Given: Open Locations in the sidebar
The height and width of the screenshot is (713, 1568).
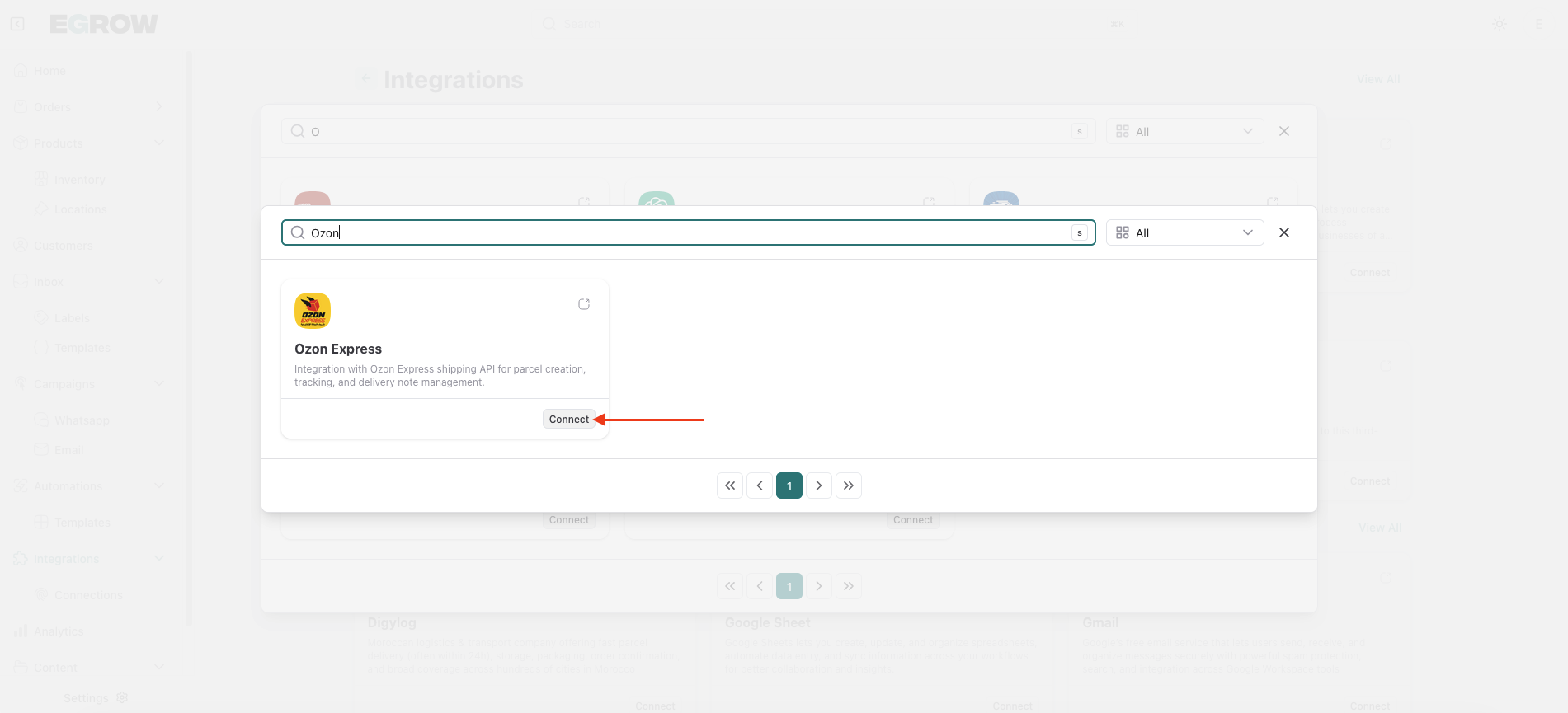Looking at the screenshot, I should (x=81, y=209).
